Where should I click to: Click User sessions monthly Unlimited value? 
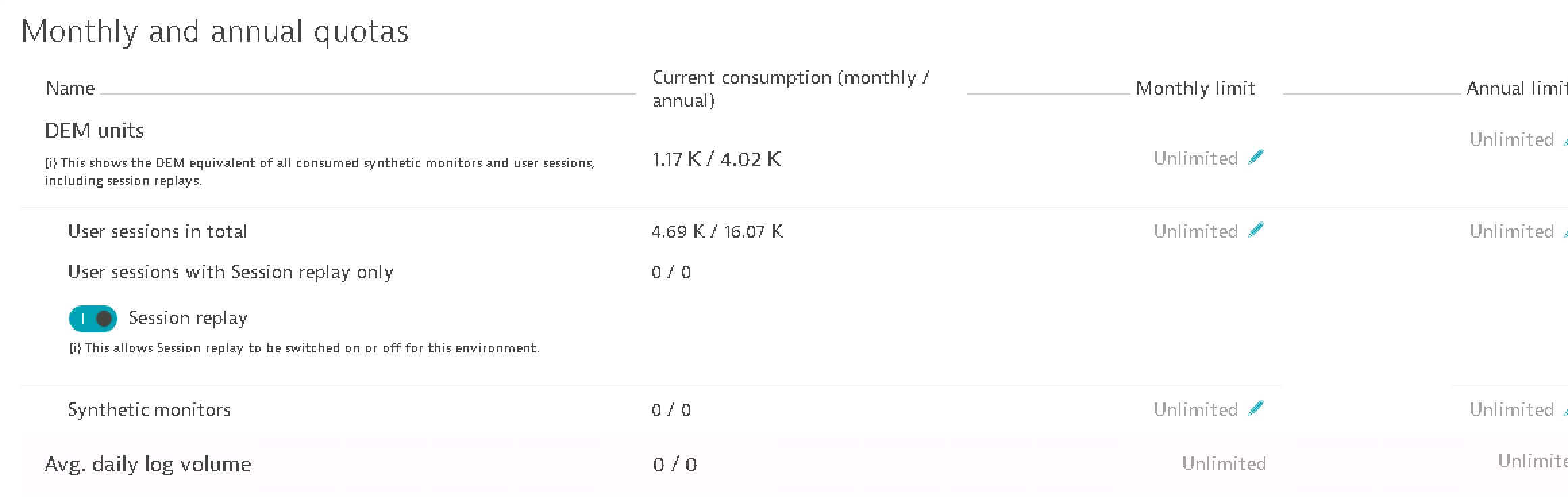point(1195,232)
